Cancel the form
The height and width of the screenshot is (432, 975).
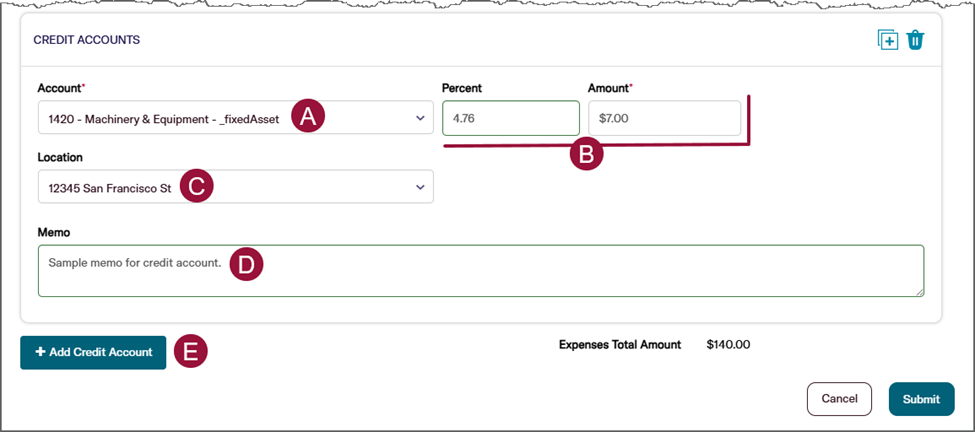[x=839, y=399]
